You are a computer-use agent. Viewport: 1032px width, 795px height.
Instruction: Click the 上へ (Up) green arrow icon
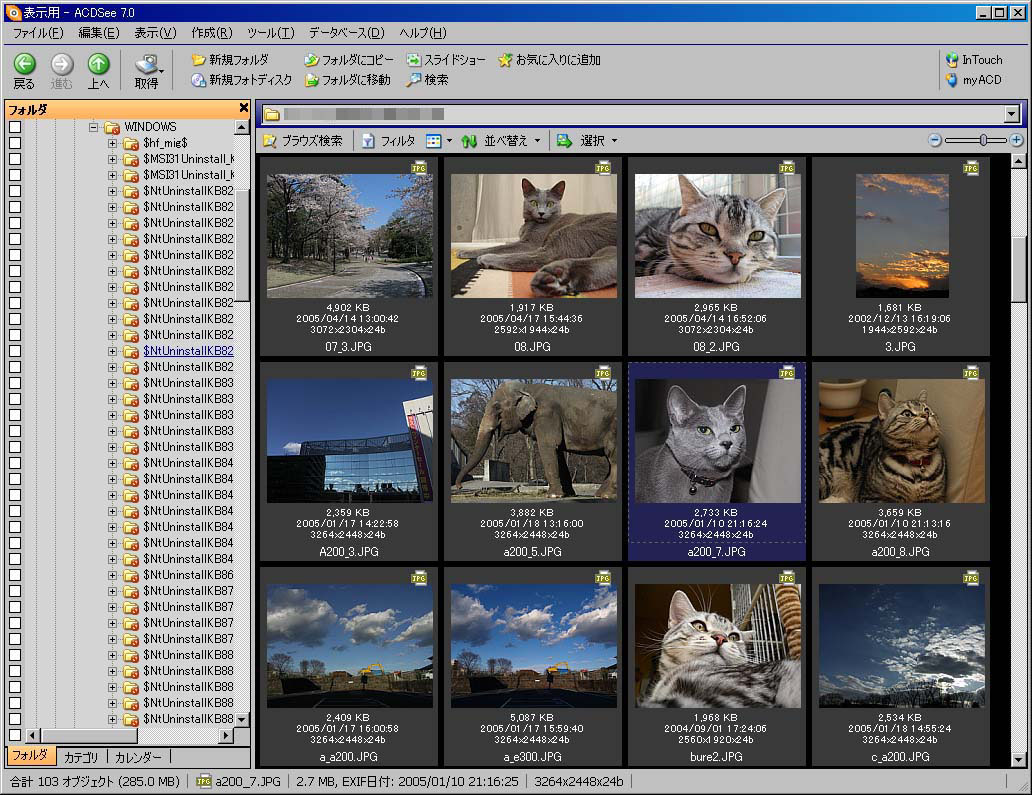(x=98, y=64)
